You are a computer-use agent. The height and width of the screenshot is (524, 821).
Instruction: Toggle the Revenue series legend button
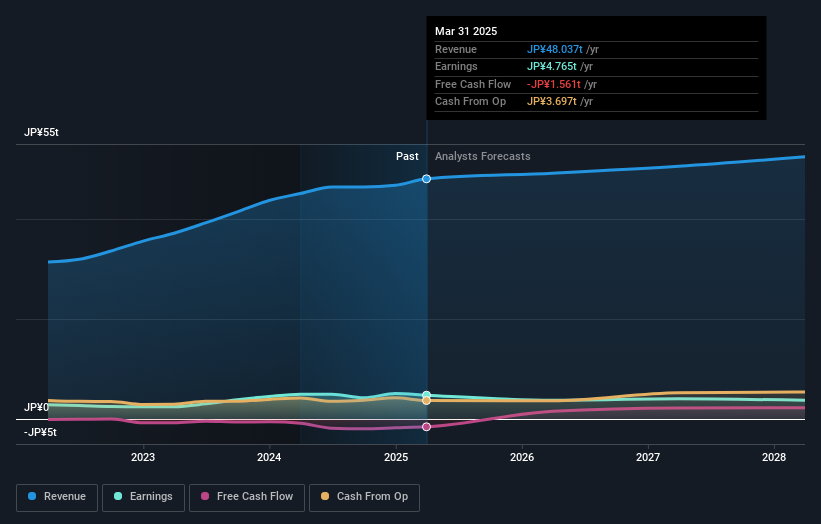(57, 497)
